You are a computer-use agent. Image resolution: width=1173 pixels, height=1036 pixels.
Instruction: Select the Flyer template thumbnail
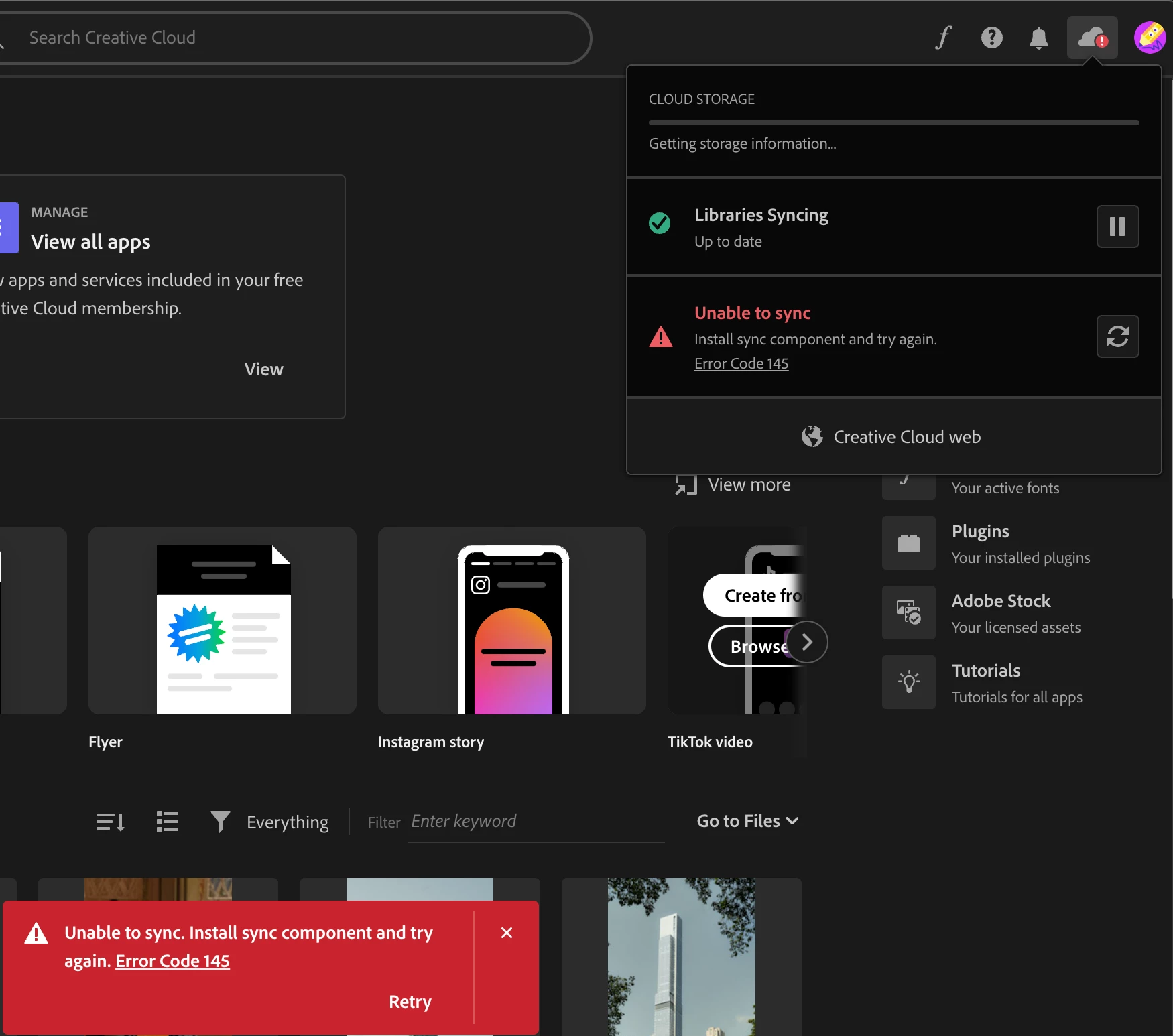[x=223, y=621]
